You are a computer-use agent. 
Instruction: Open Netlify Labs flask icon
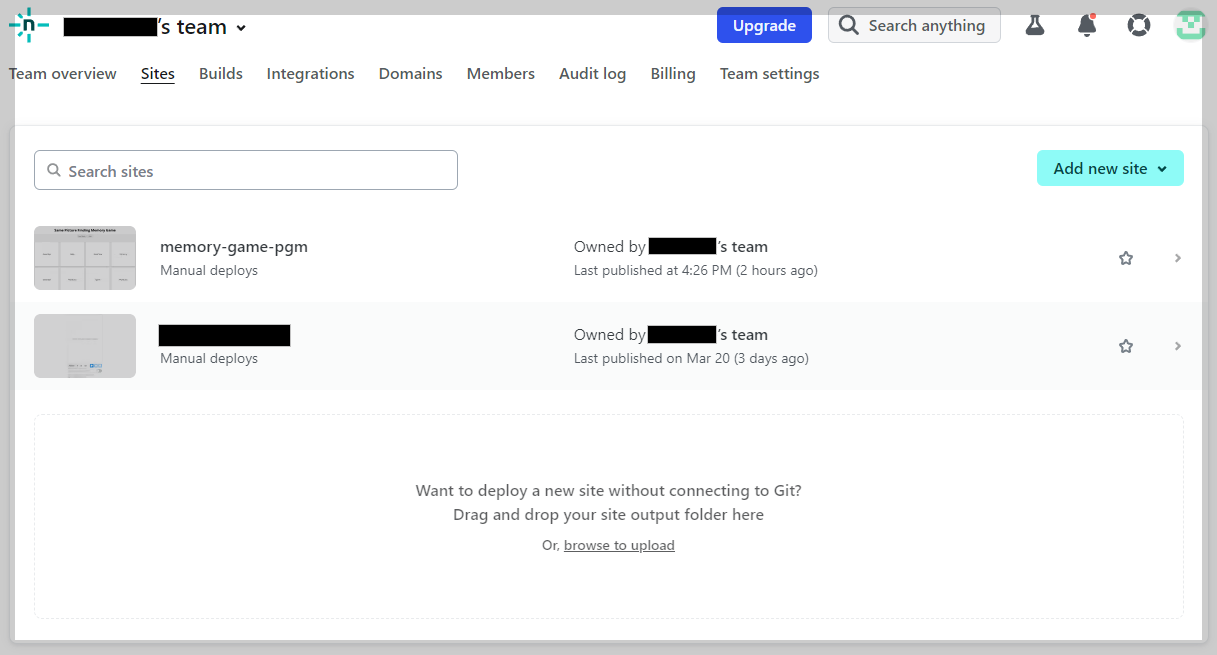tap(1035, 25)
